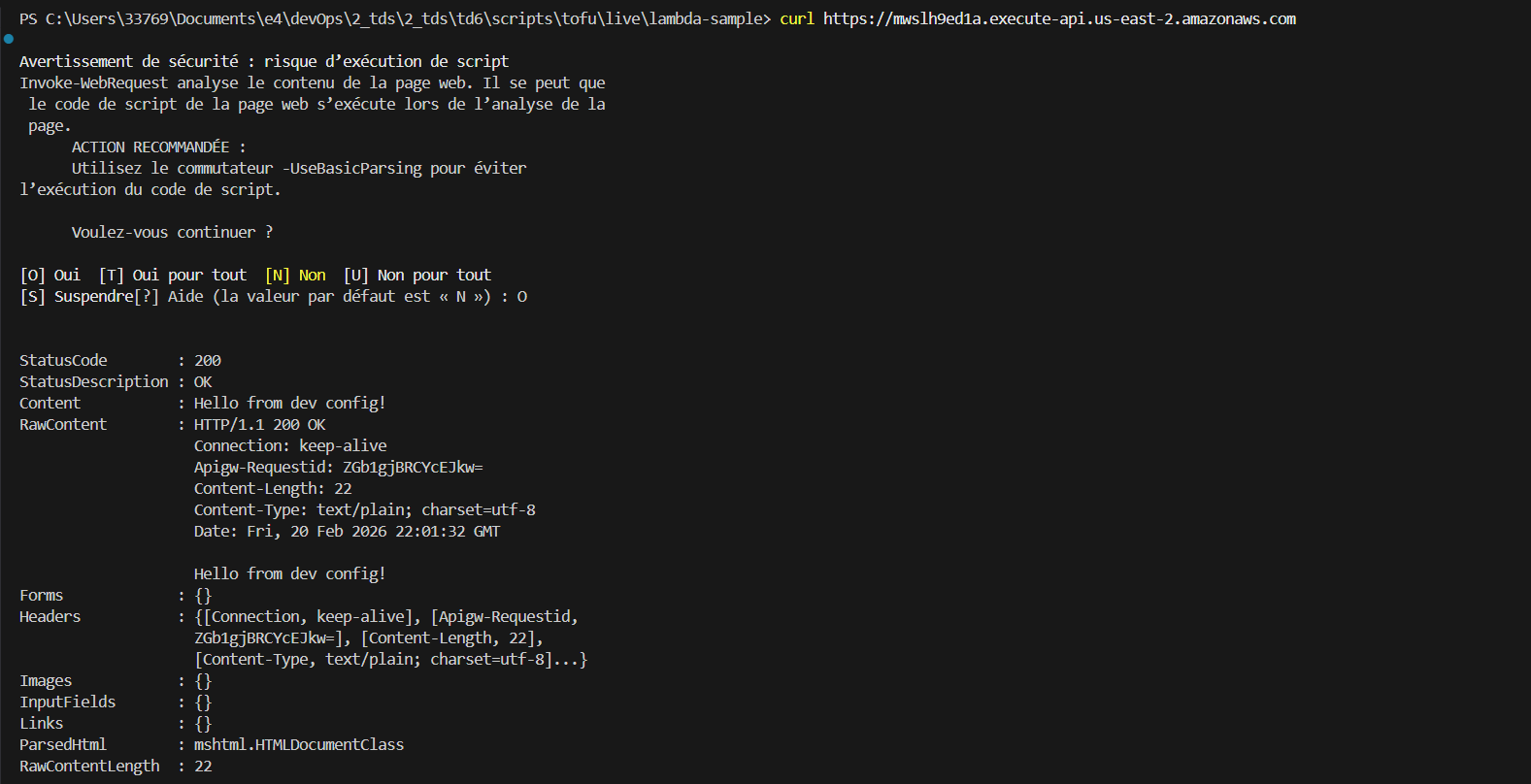Open the execute-api amazonaws URL

[1058, 19]
